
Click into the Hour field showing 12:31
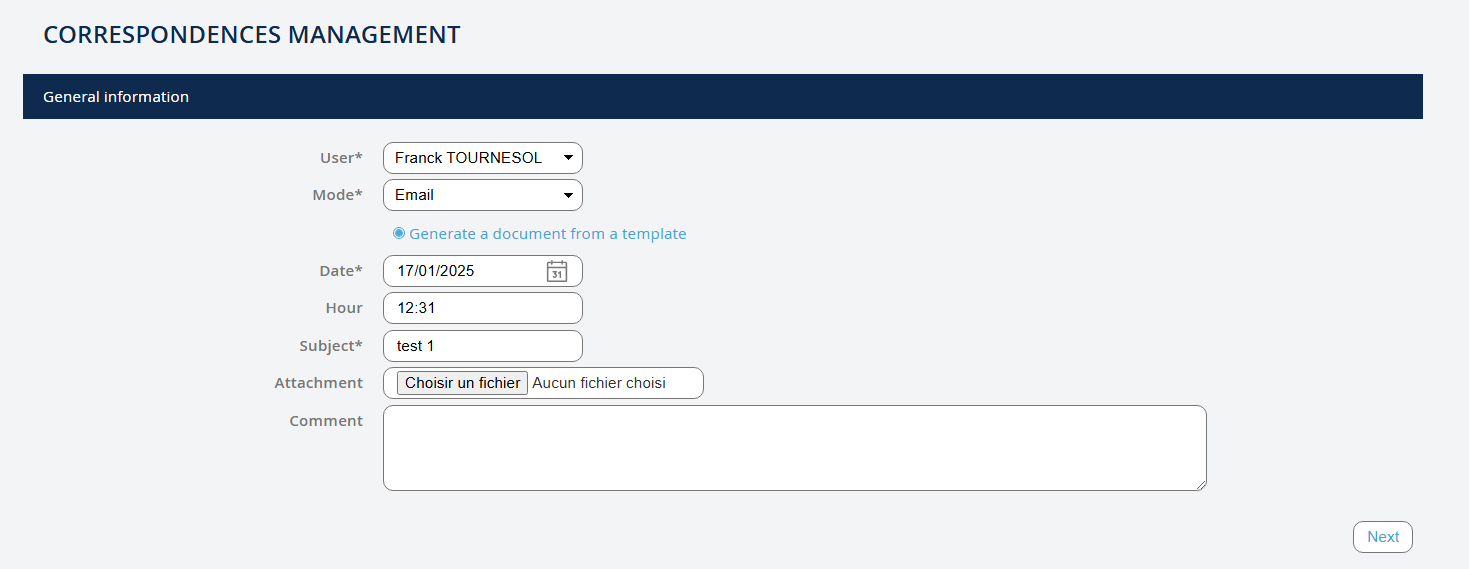click(x=482, y=308)
